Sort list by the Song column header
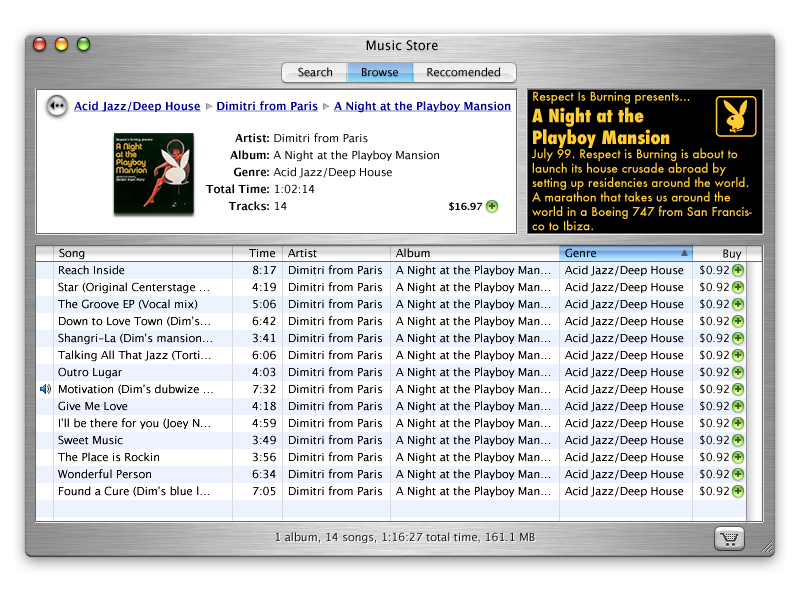This screenshot has width=800, height=600. pos(143,254)
